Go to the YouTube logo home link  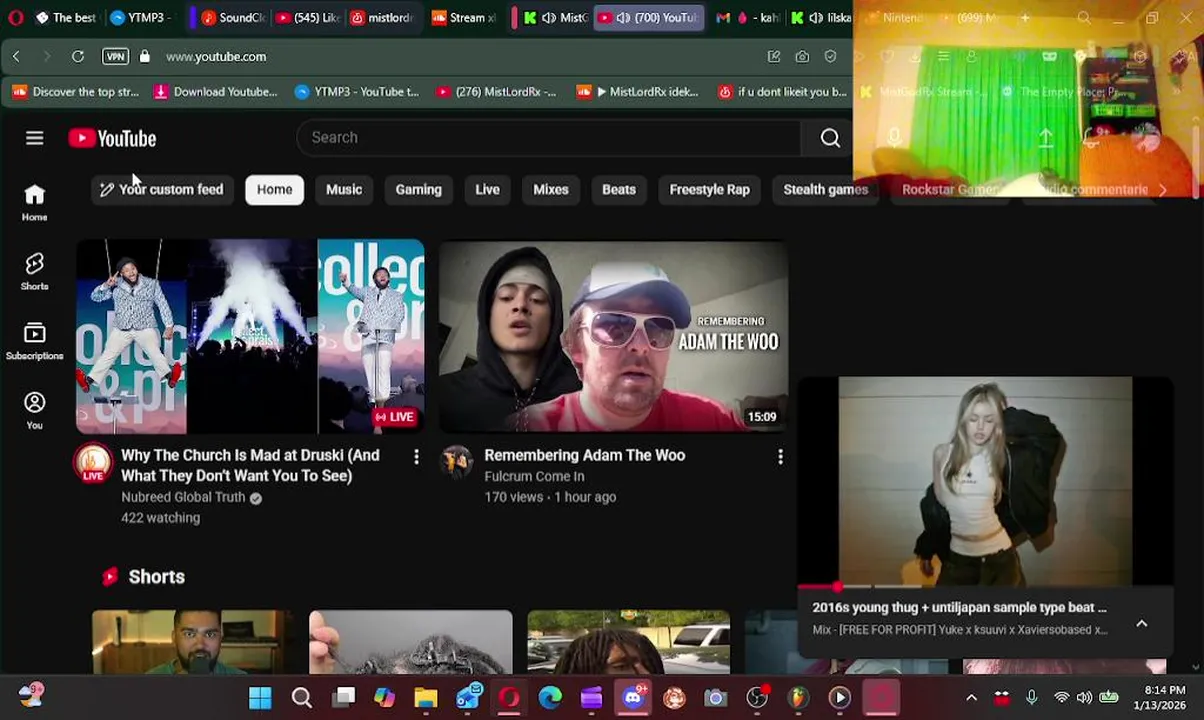(x=112, y=138)
